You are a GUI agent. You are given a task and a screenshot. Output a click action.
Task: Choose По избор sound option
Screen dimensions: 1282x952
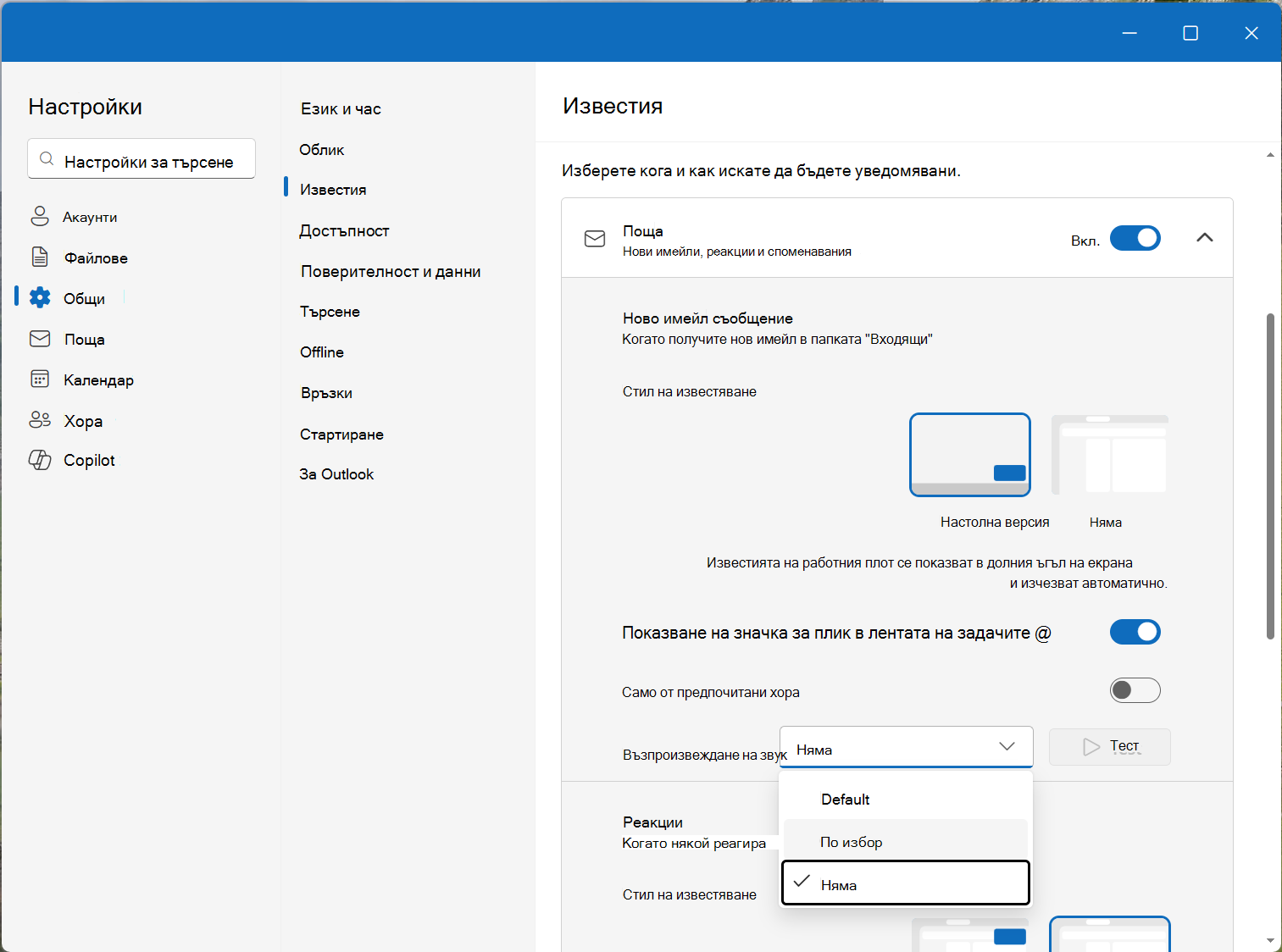coord(906,842)
